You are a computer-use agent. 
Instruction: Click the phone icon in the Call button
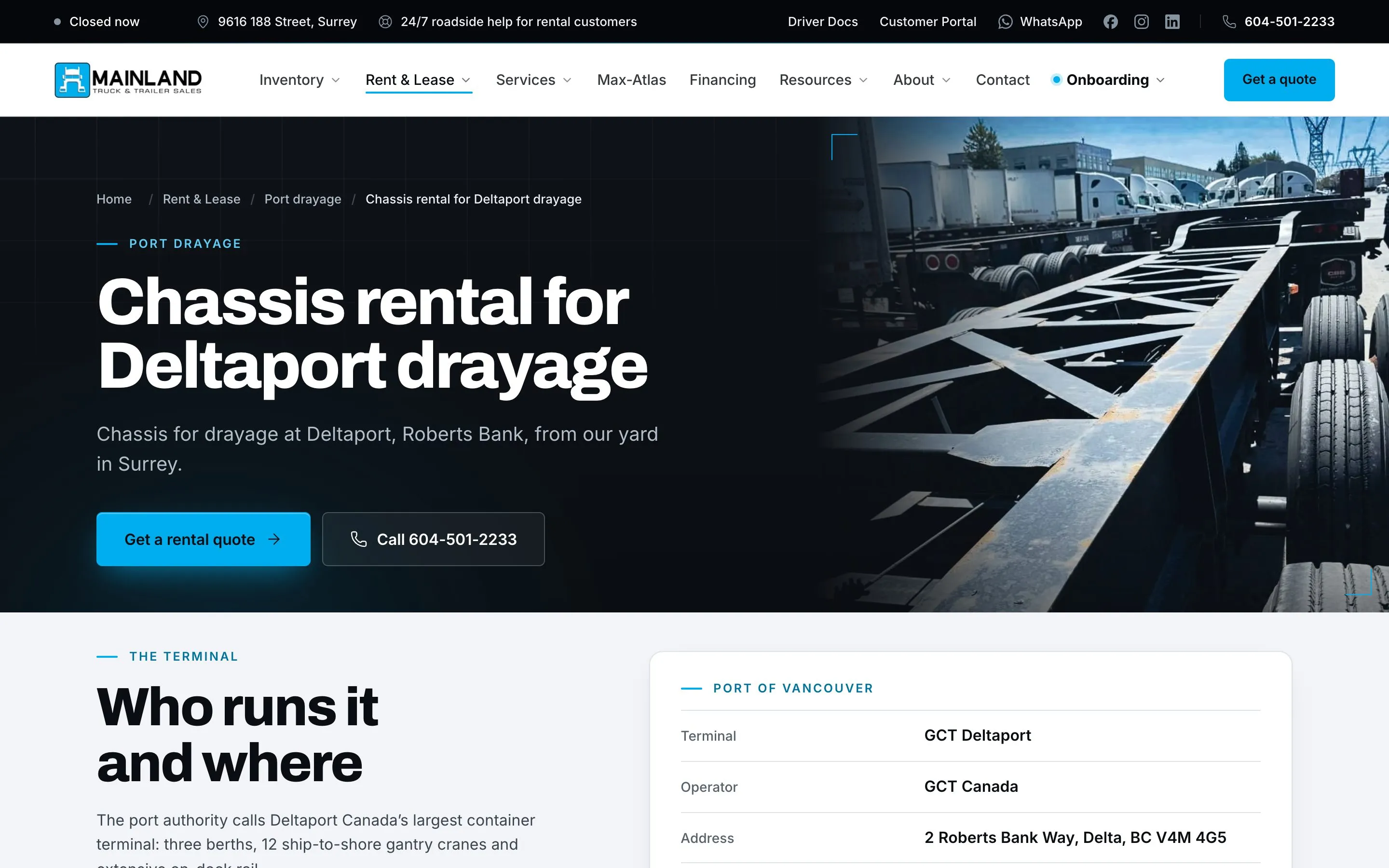[x=359, y=539]
